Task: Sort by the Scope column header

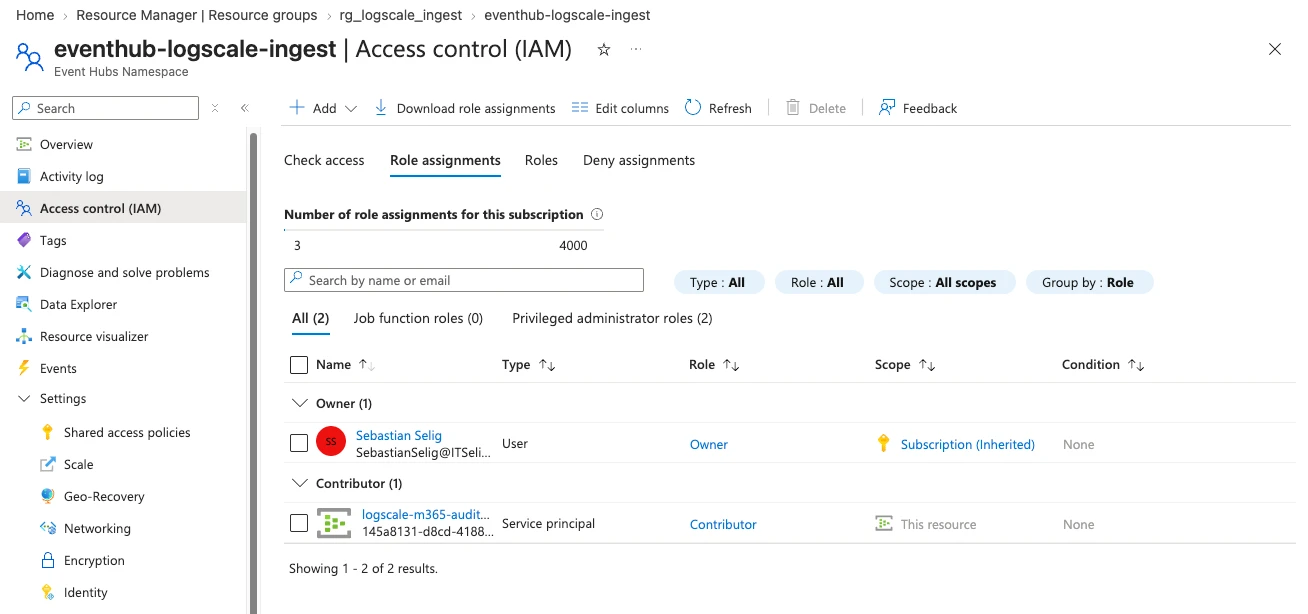Action: pos(905,365)
